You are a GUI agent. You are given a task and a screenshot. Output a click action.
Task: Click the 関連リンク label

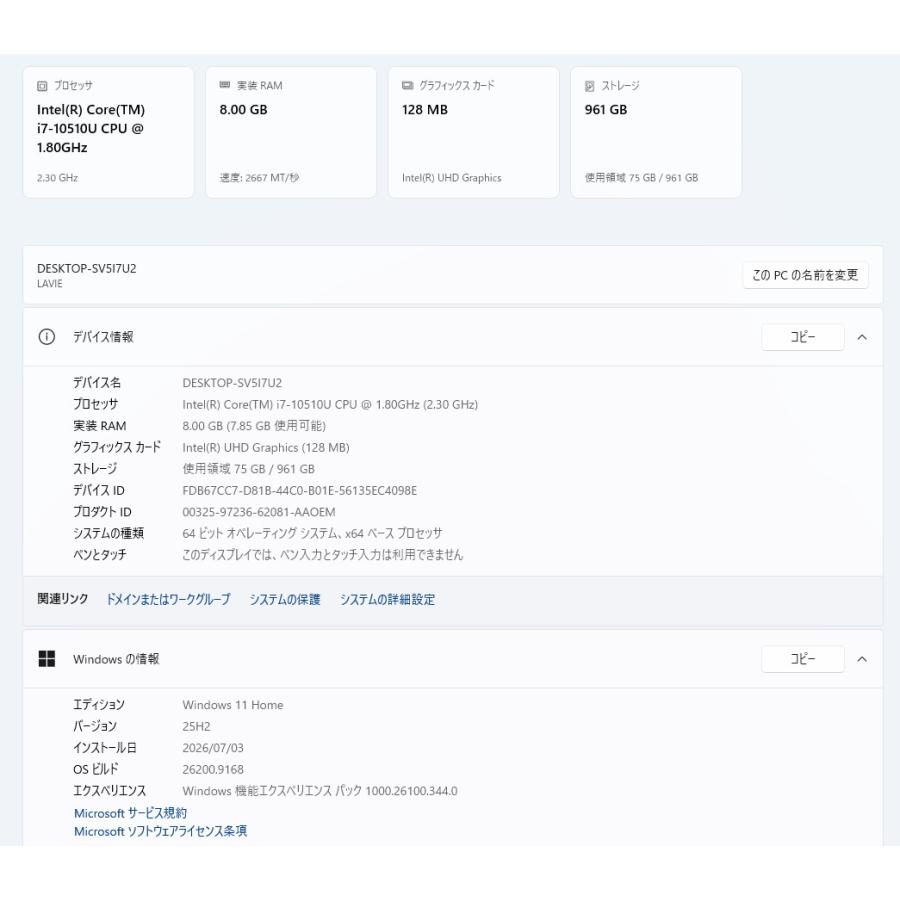(63, 599)
